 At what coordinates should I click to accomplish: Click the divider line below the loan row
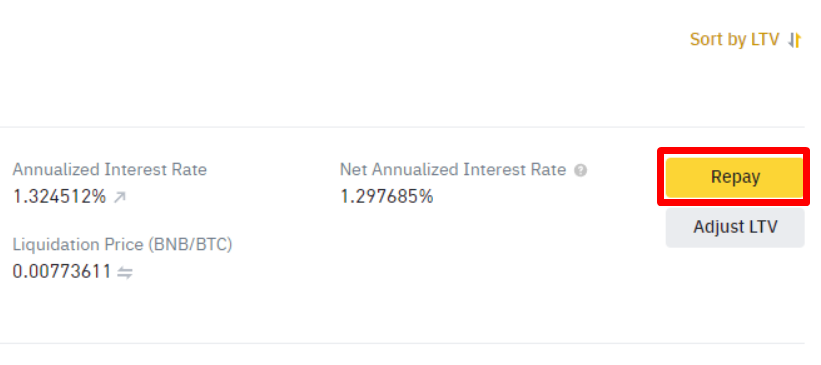[x=402, y=344]
